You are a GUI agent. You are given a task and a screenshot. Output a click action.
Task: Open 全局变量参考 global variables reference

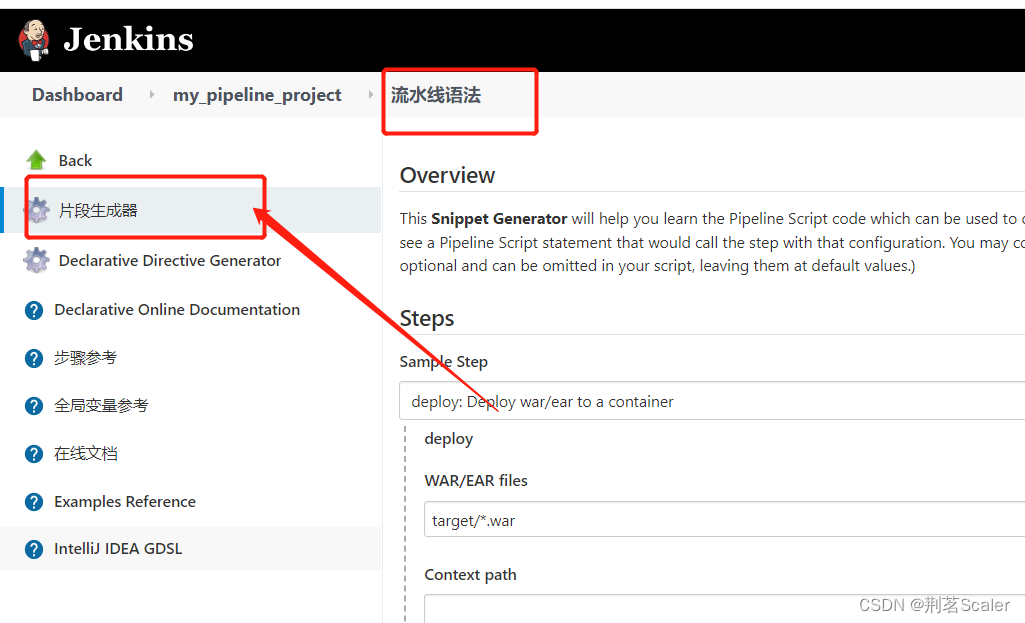click(101, 405)
